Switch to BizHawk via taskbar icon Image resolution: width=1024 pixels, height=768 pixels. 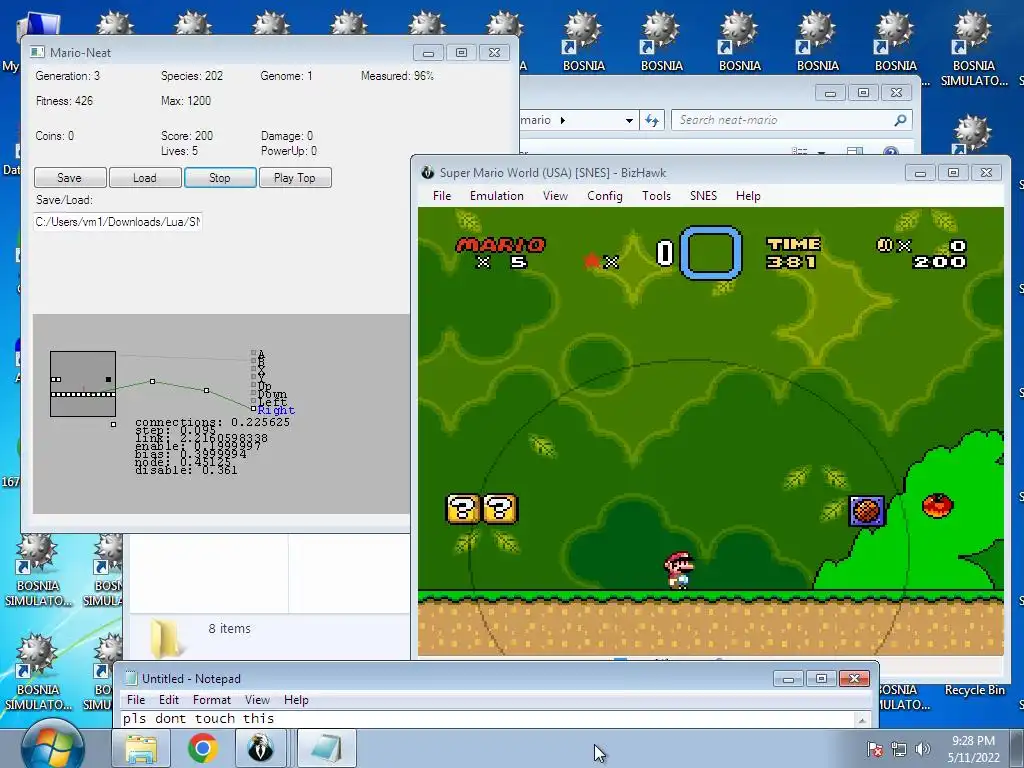coord(261,749)
